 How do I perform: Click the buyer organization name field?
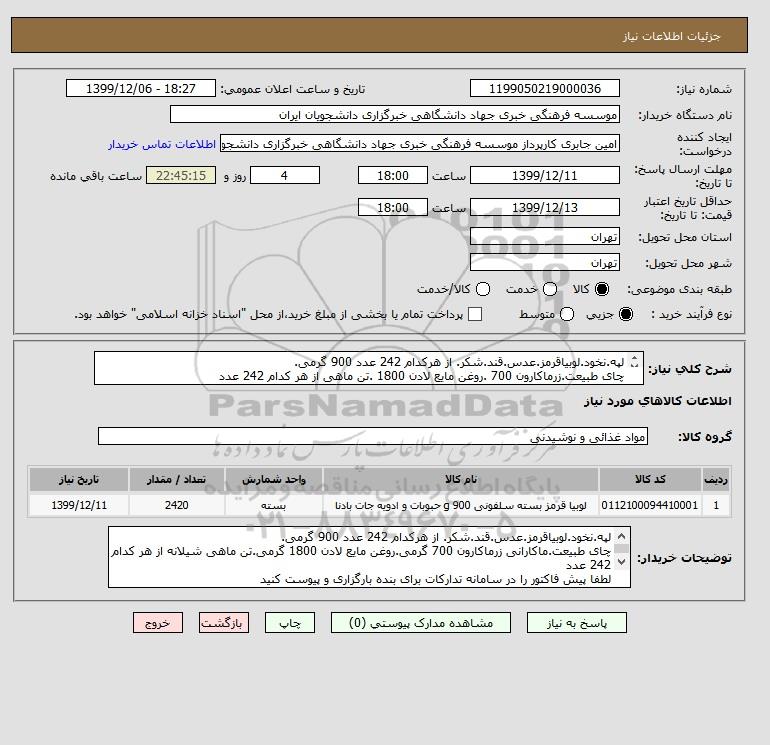pos(395,114)
